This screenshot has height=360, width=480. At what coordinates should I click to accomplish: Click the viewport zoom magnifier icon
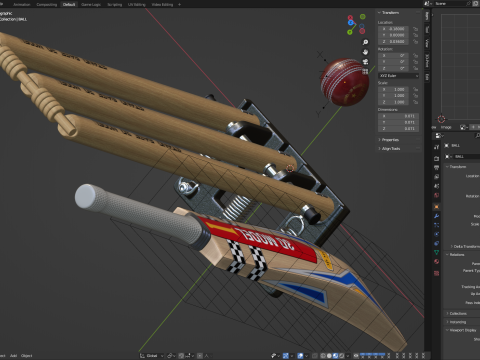tap(365, 42)
